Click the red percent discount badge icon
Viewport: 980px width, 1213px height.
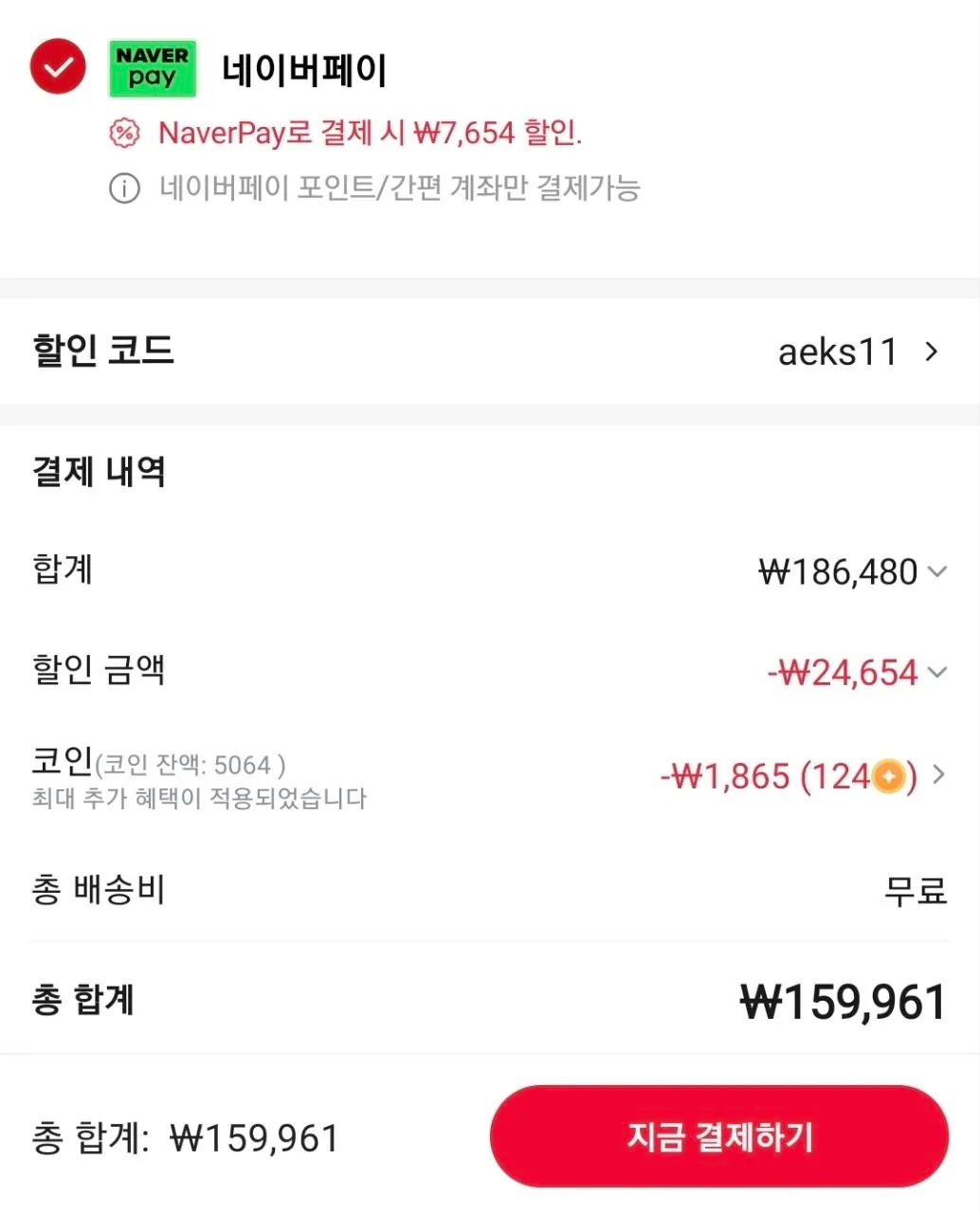coord(124,133)
